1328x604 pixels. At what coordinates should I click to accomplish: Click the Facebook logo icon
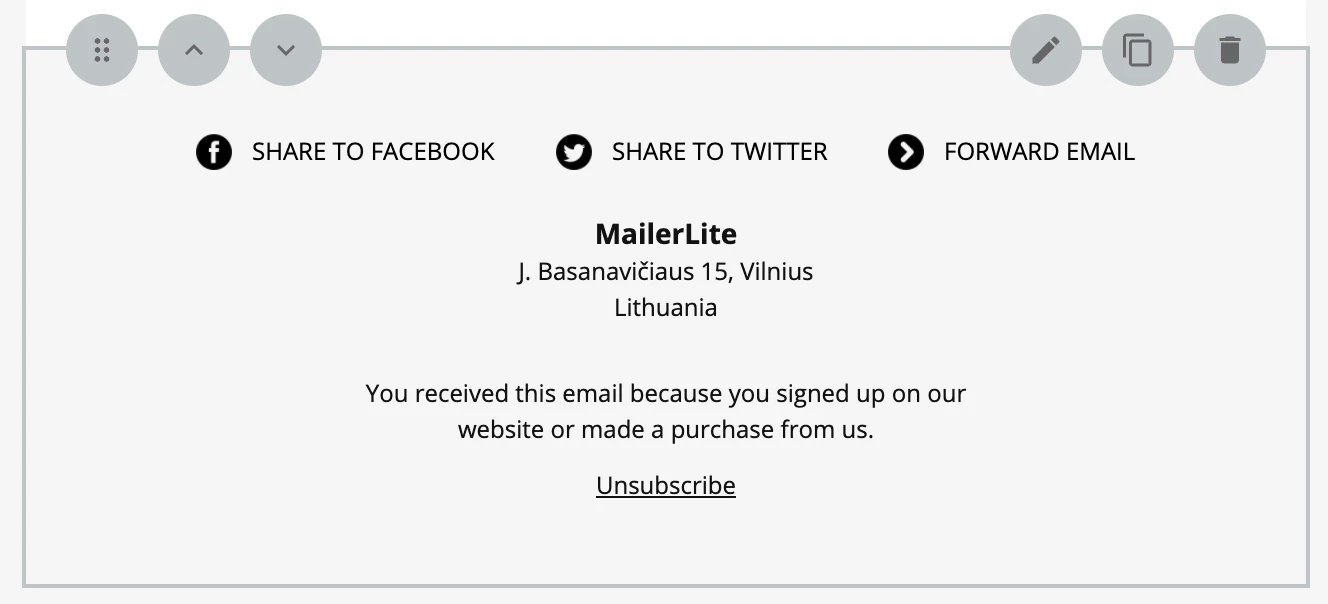point(214,153)
